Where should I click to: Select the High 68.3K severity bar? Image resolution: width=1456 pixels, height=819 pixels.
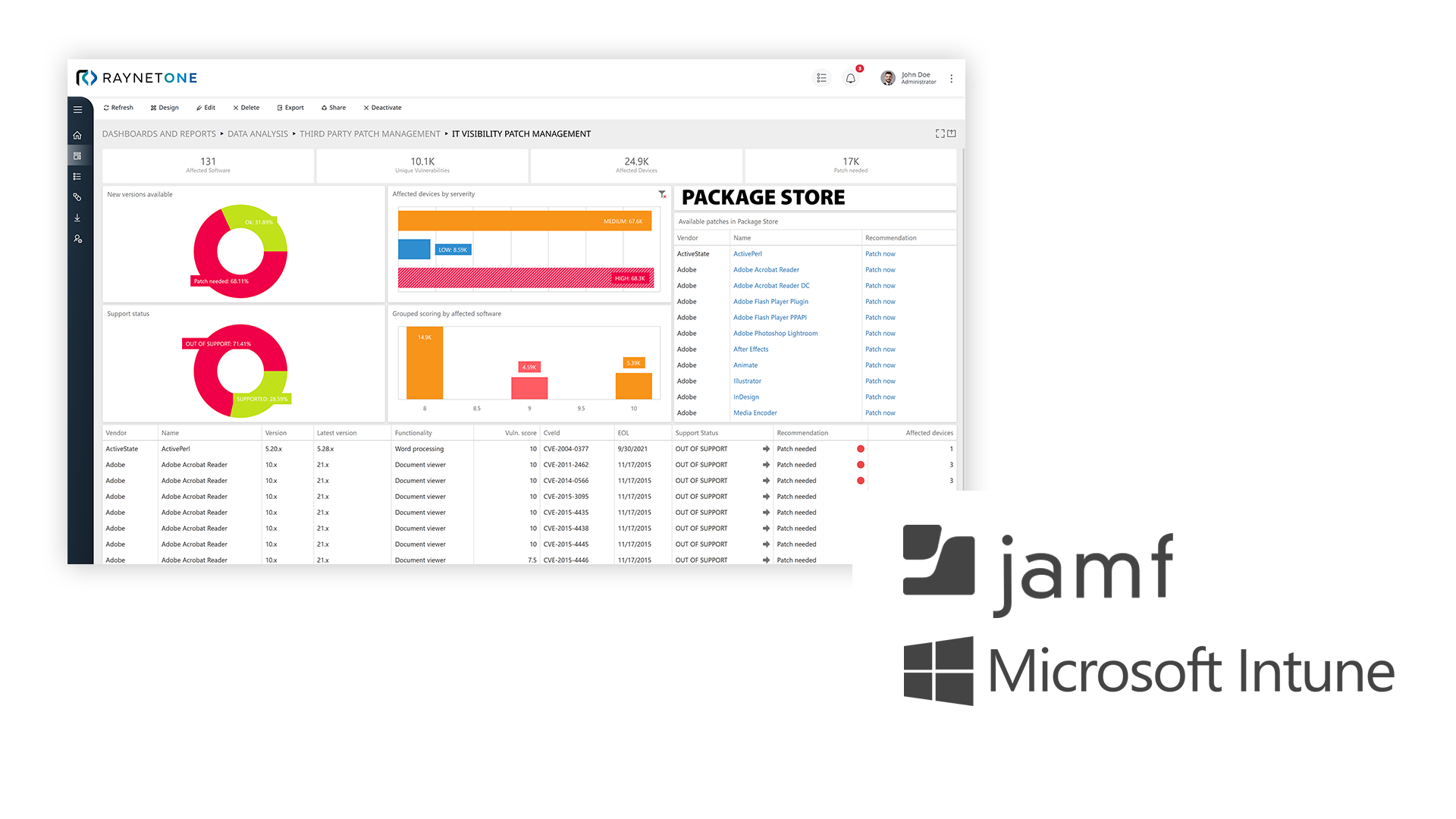click(x=526, y=278)
